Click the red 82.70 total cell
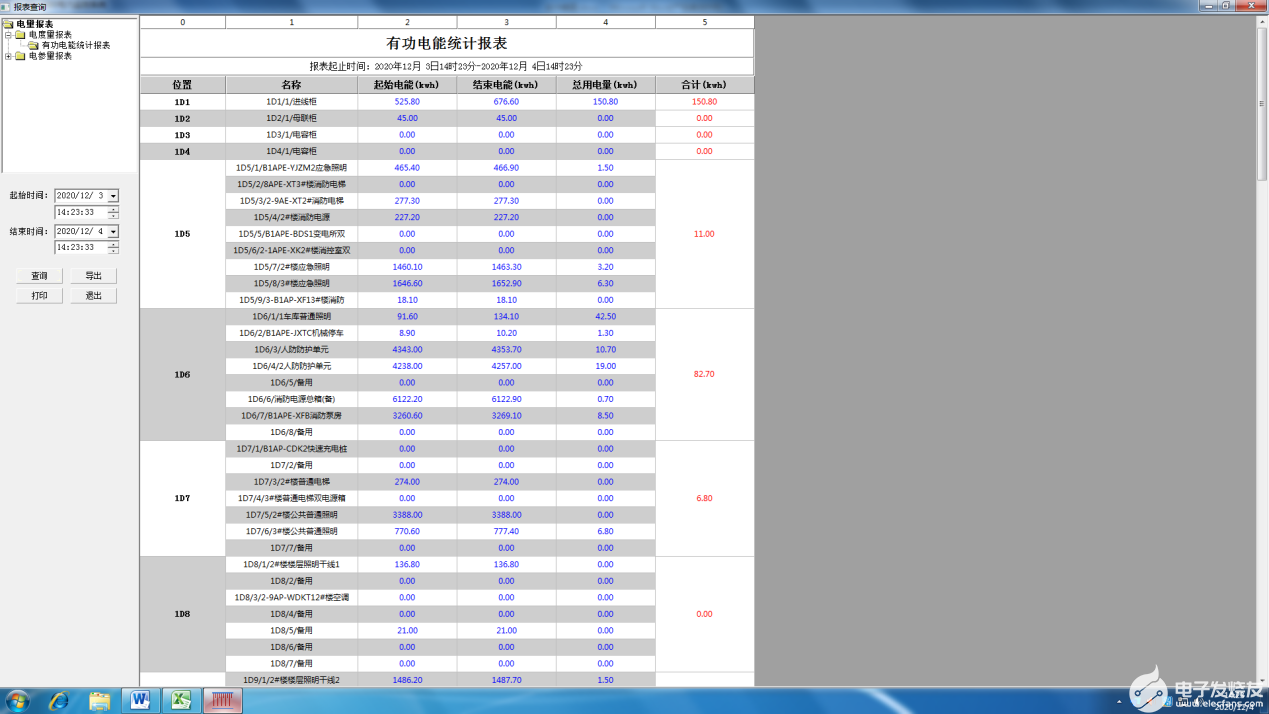The width and height of the screenshot is (1269, 714). pos(704,375)
